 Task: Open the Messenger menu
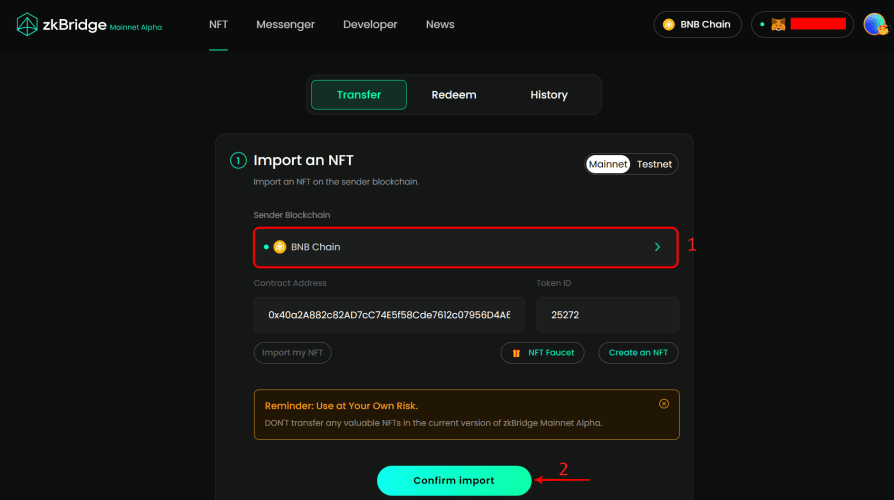285,25
